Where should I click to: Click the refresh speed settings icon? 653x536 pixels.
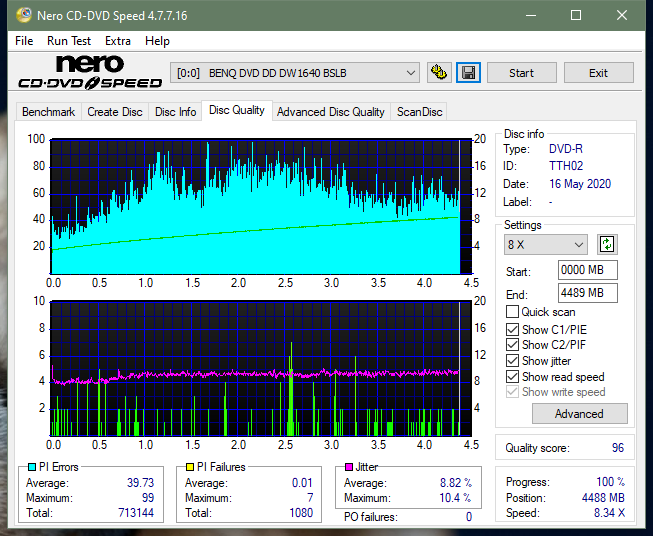(x=607, y=244)
